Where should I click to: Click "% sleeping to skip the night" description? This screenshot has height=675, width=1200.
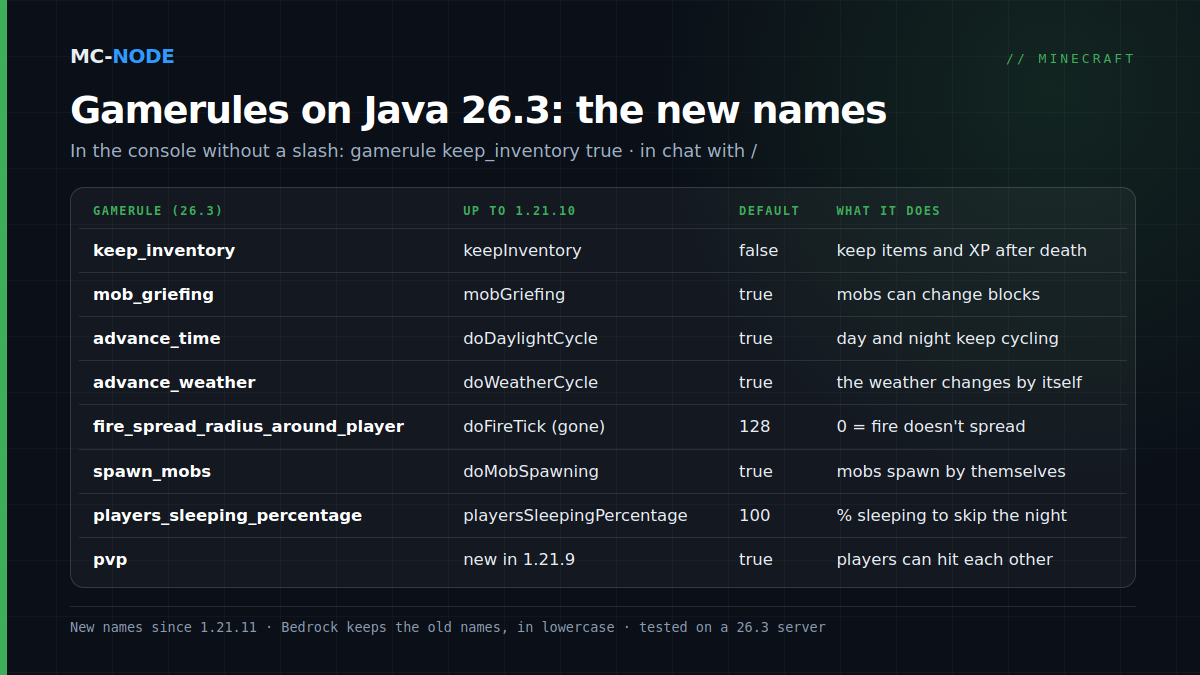pos(952,515)
